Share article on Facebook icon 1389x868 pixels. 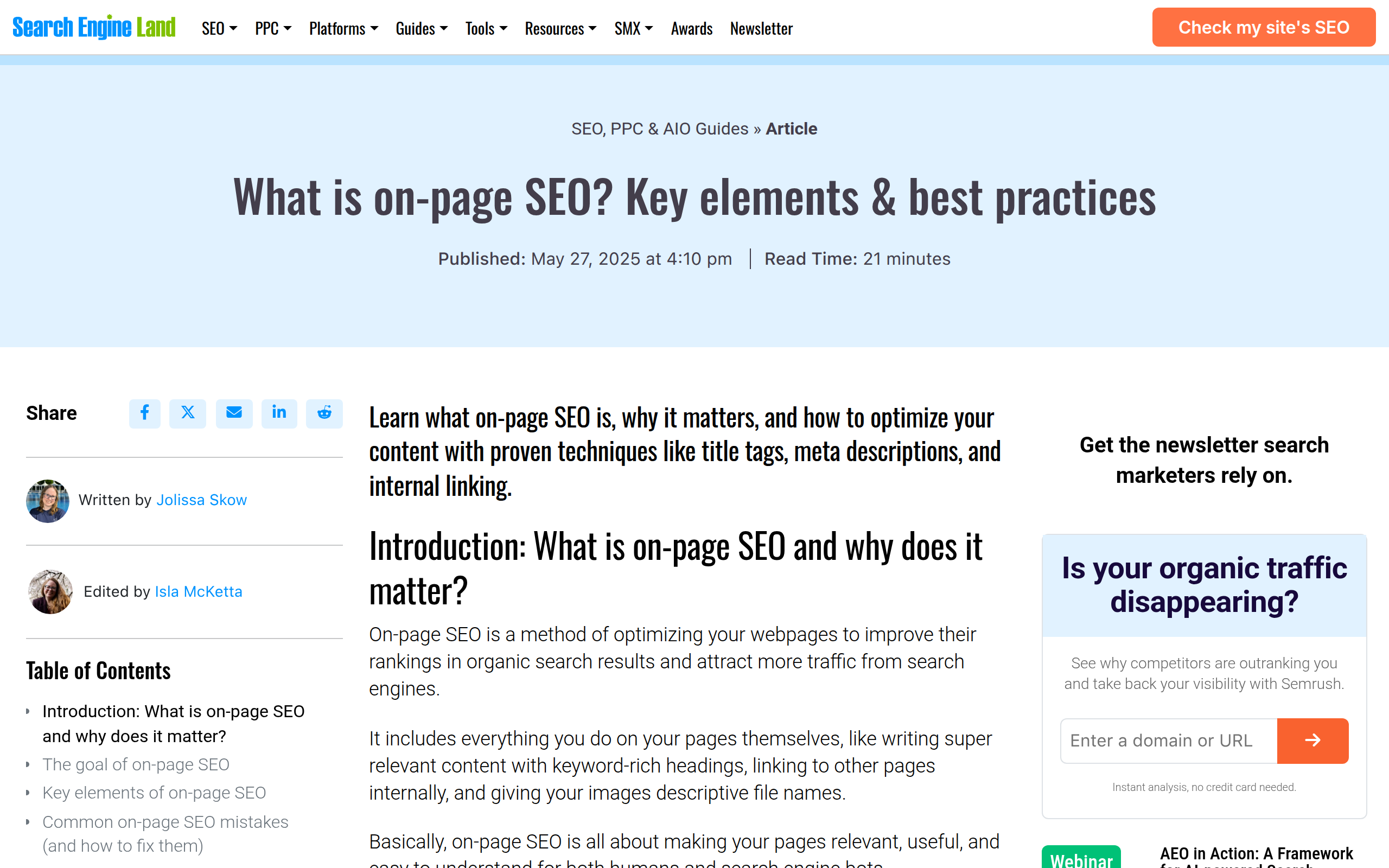[x=145, y=413]
